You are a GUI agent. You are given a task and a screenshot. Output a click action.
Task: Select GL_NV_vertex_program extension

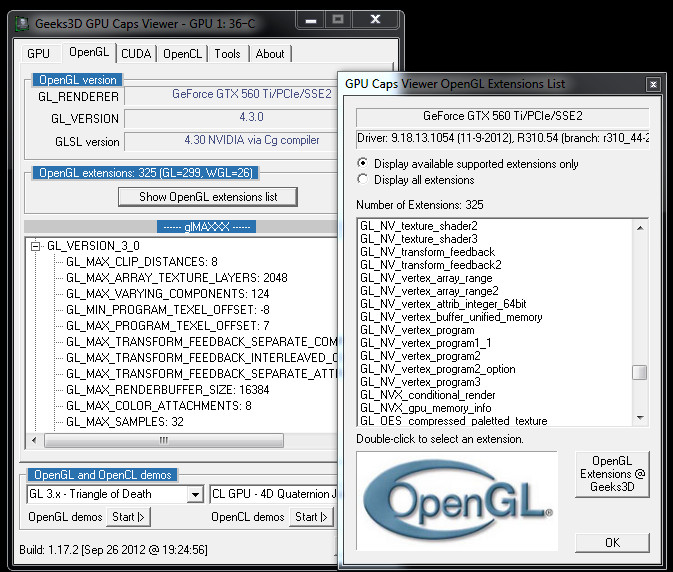click(x=417, y=330)
